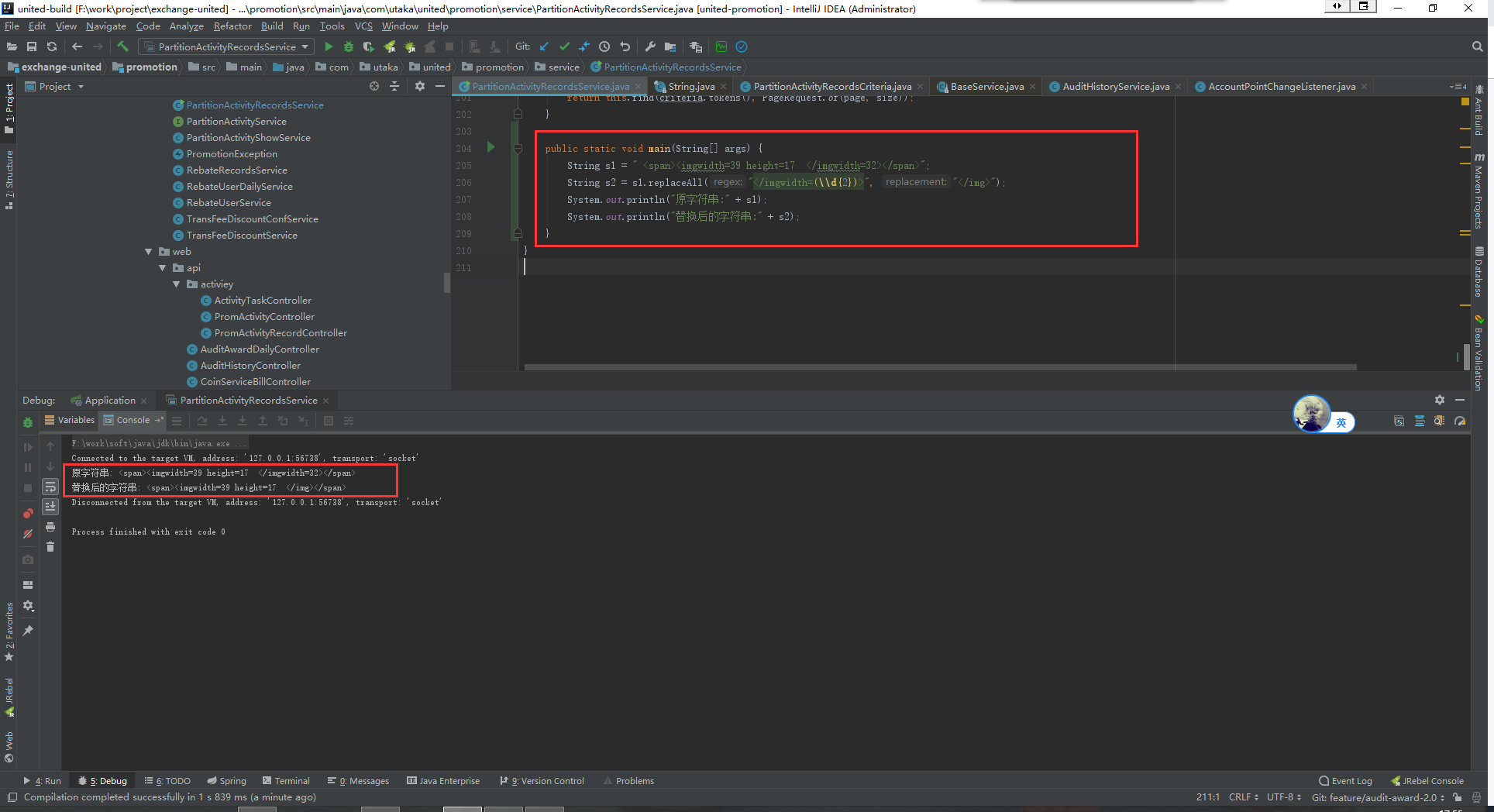
Task: Open the Analyze menu
Action: click(x=186, y=26)
